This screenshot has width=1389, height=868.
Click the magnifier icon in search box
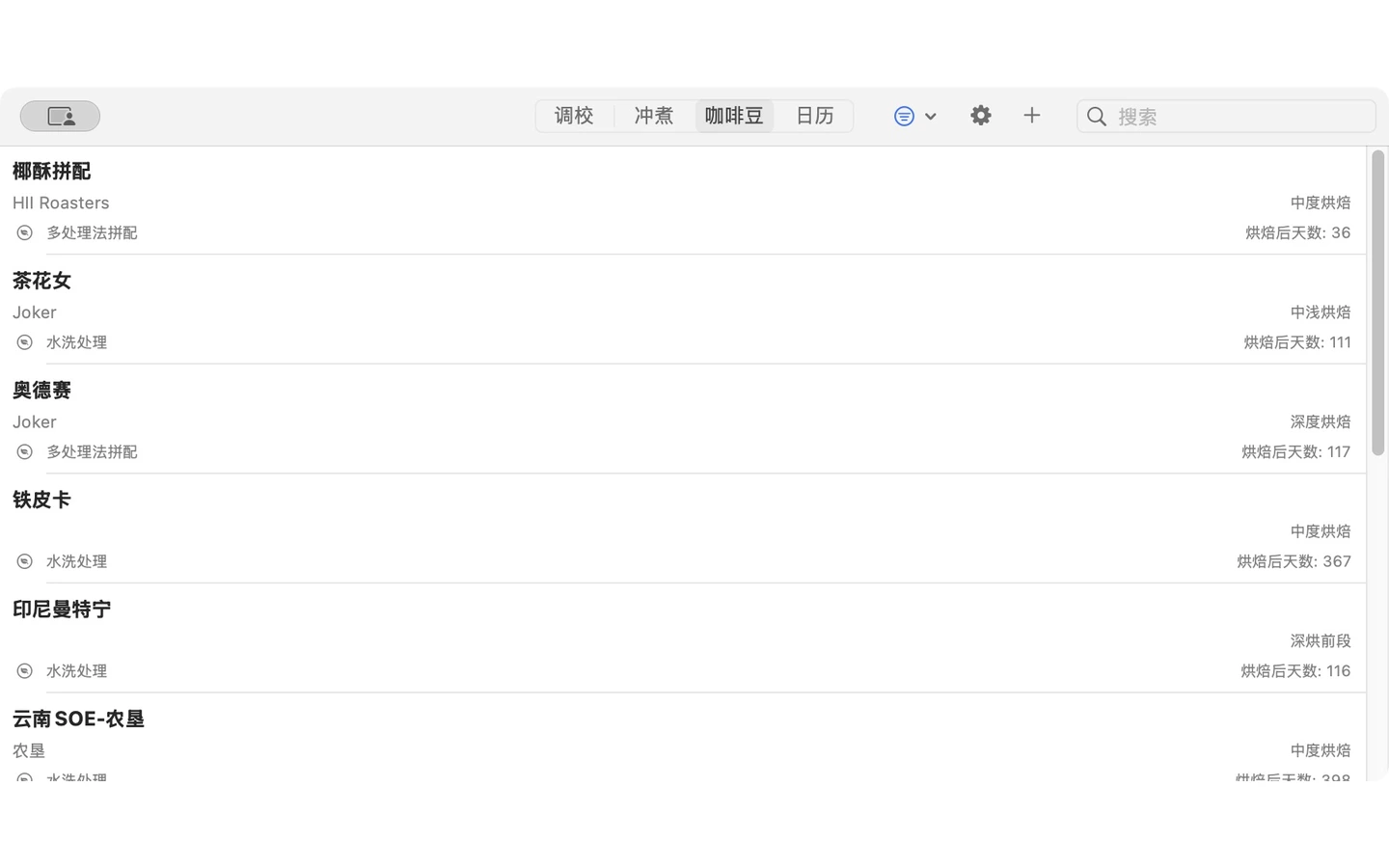point(1097,117)
